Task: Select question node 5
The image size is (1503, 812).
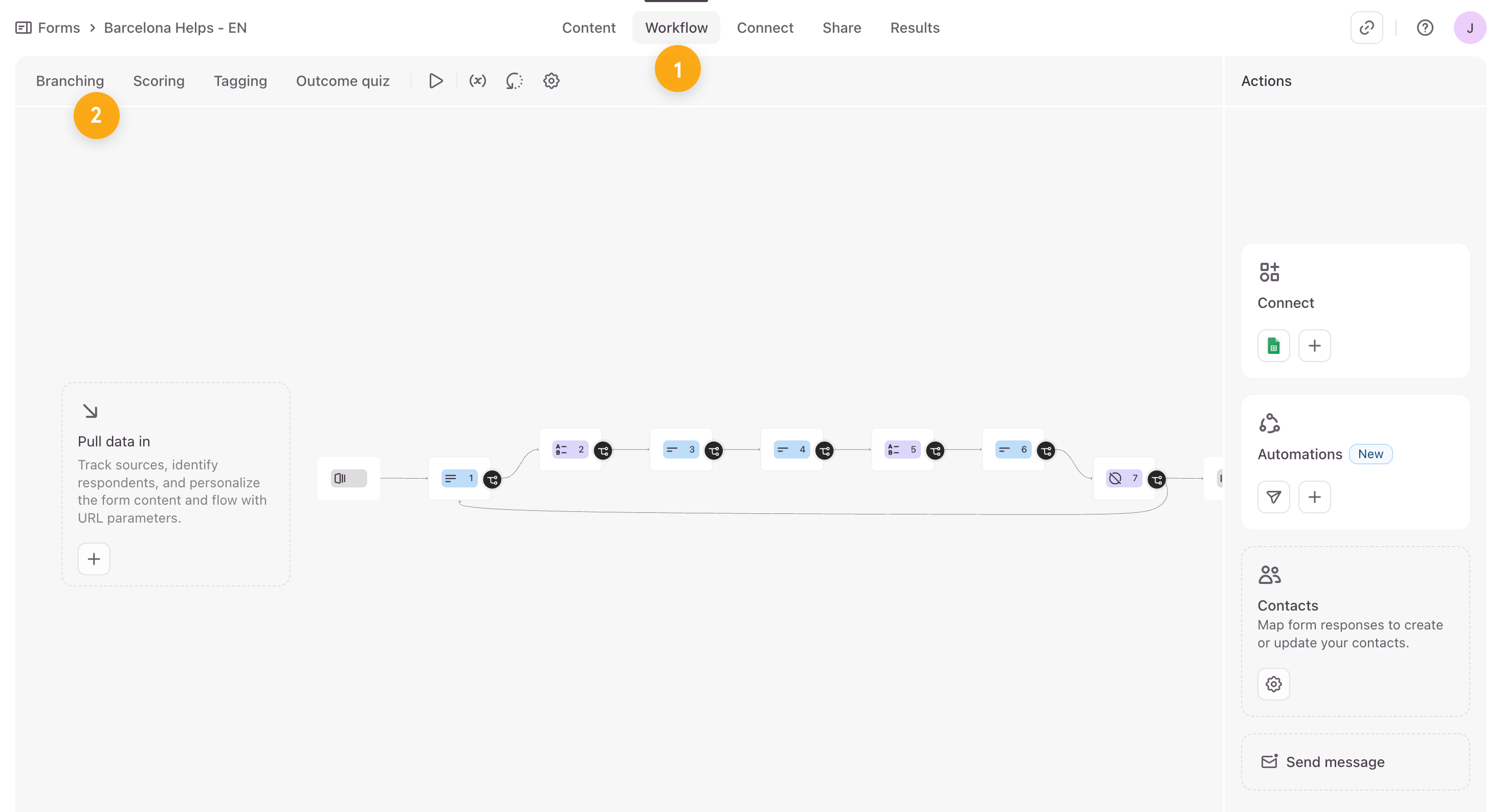Action: (902, 449)
